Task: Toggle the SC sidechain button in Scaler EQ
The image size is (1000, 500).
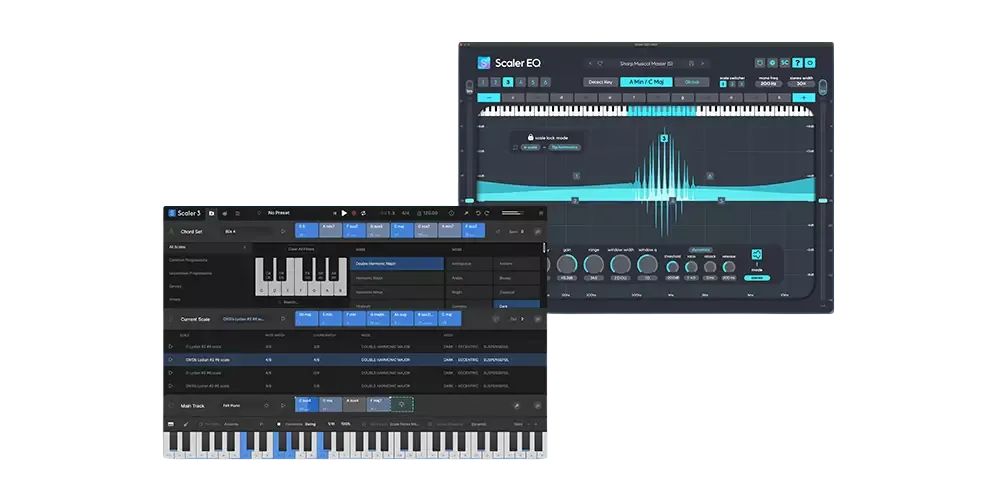Action: pyautogui.click(x=785, y=63)
